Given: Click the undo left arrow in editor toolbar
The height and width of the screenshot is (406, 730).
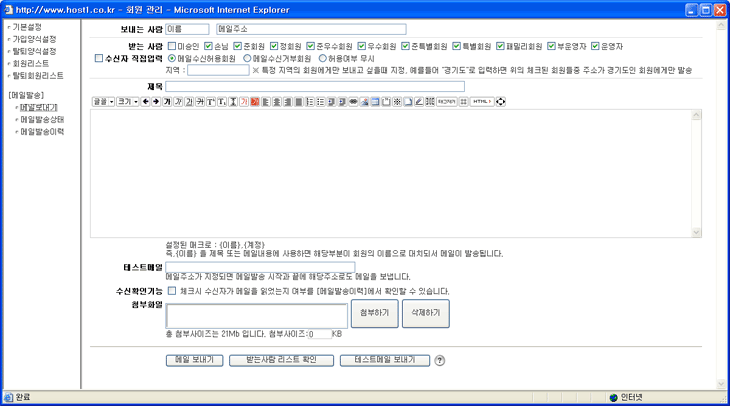Looking at the screenshot, I should 145,101.
